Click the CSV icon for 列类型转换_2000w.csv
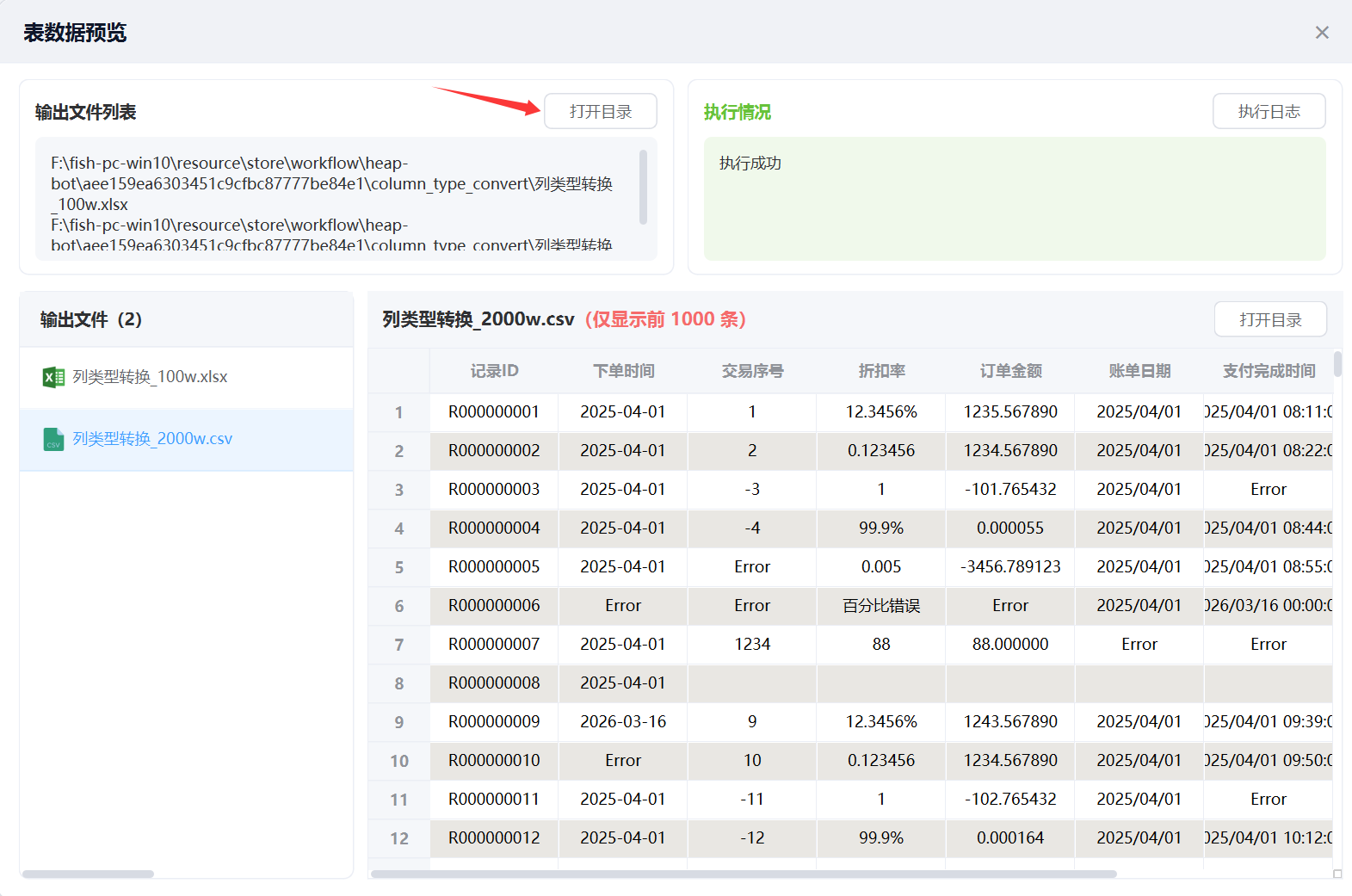 (x=53, y=439)
